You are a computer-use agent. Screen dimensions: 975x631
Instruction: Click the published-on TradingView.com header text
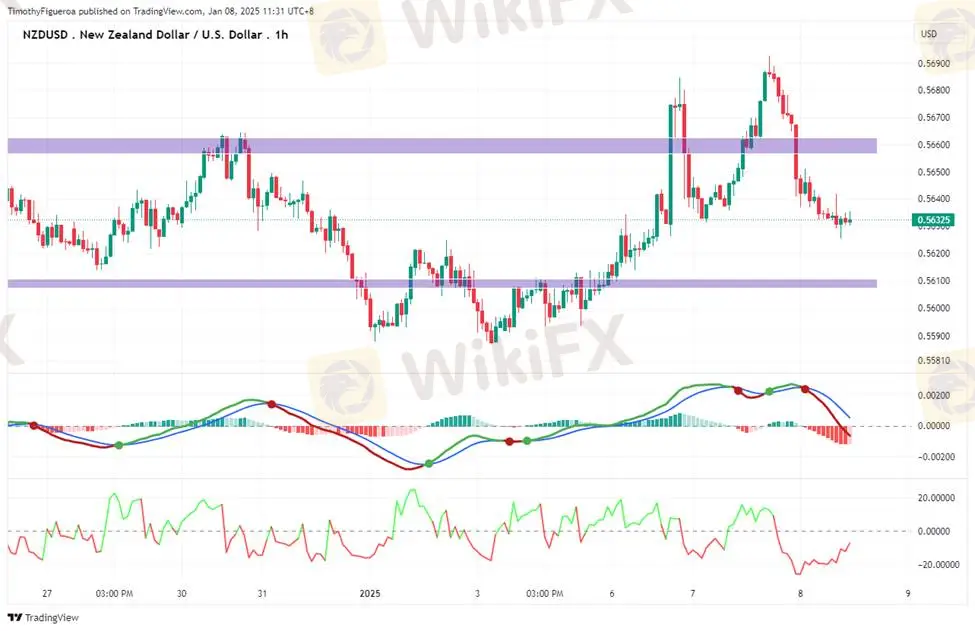[x=160, y=11]
